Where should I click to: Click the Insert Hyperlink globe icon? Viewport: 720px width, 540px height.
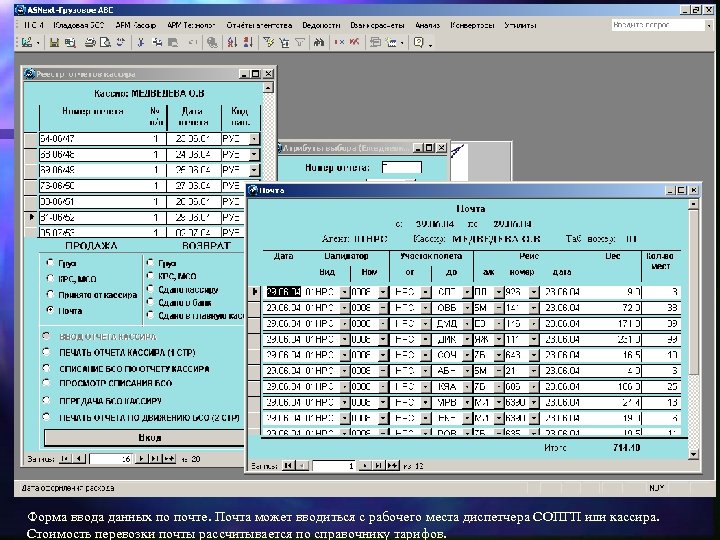click(x=212, y=43)
